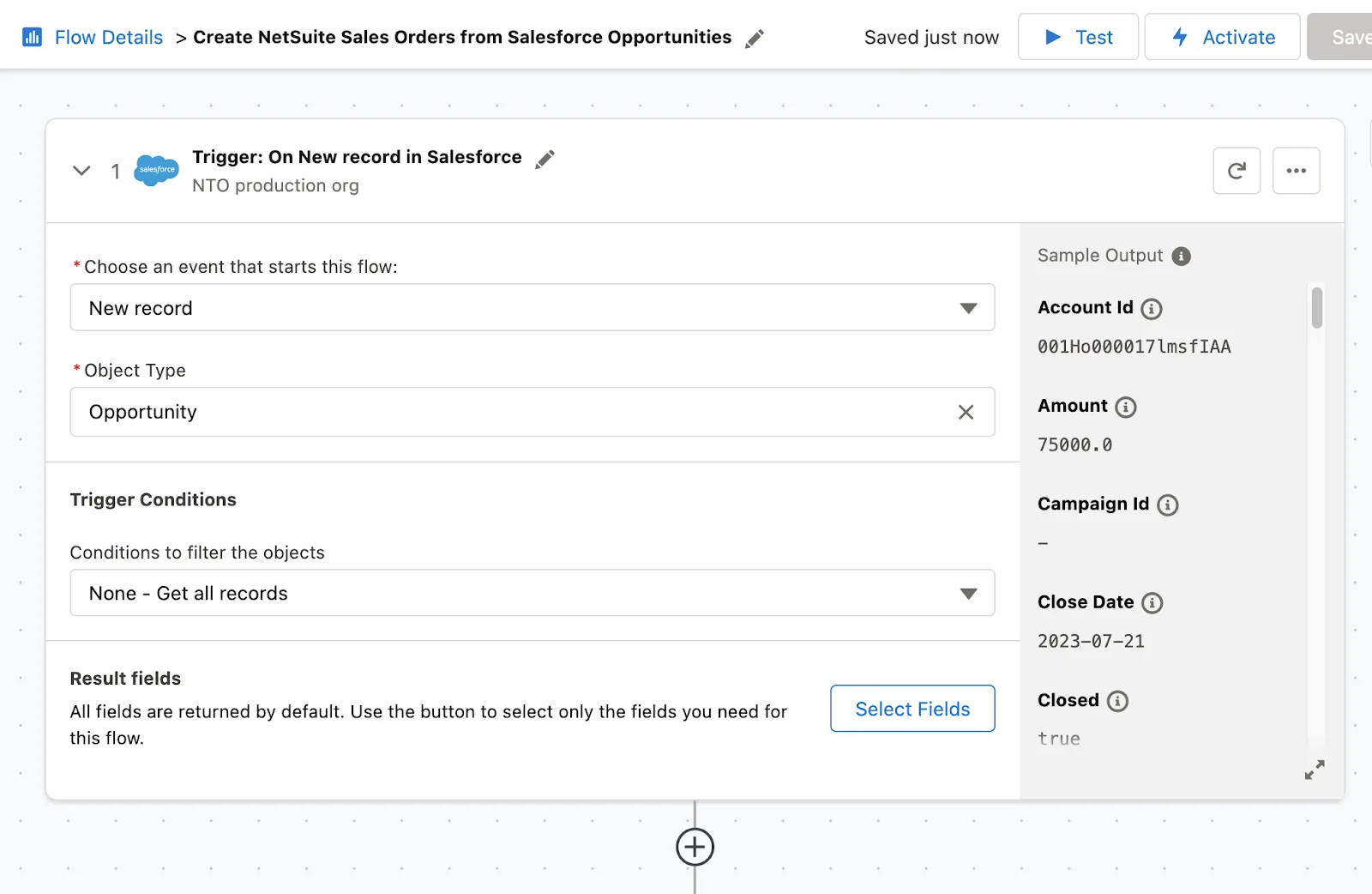
Task: Rename trigger step with pencil icon
Action: point(545,159)
